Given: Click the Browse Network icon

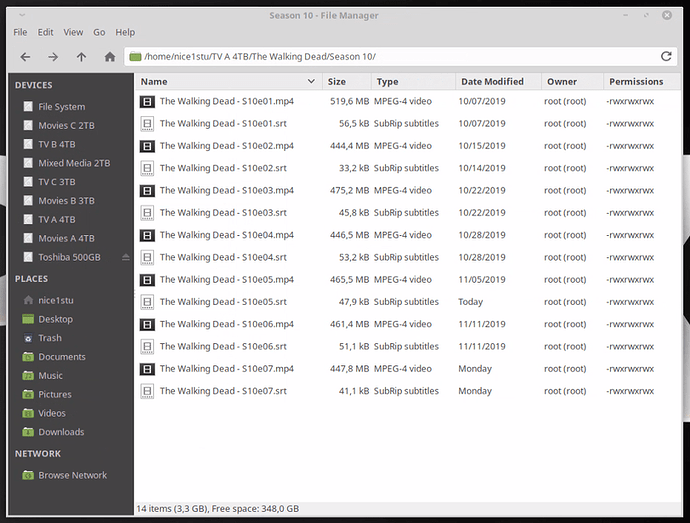Looking at the screenshot, I should point(28,475).
